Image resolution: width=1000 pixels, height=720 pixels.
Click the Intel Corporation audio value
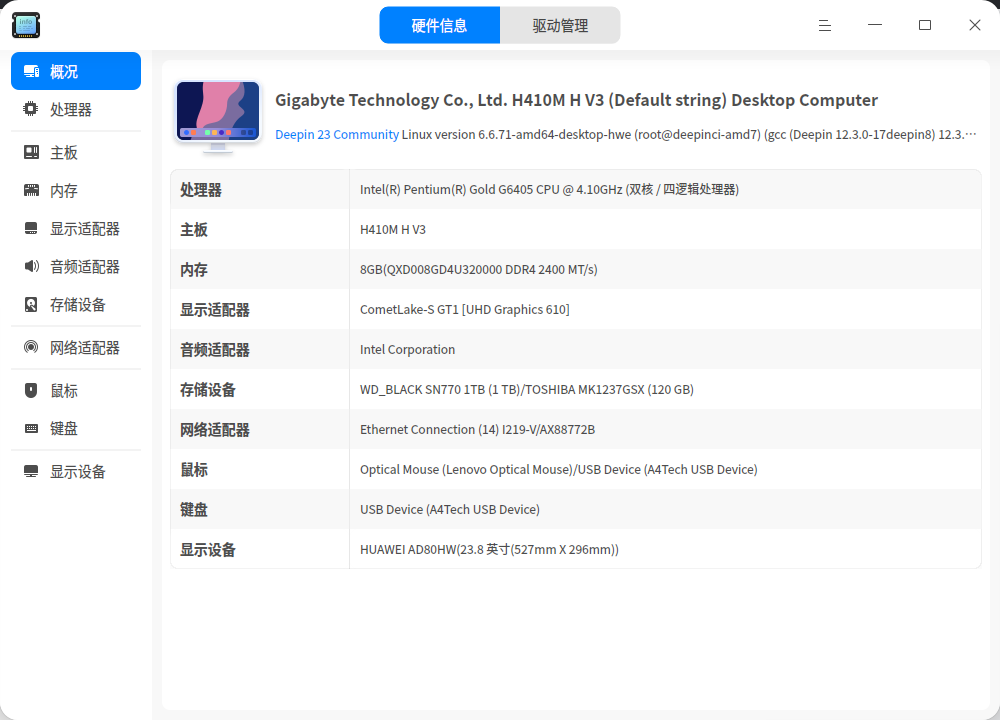pos(408,349)
